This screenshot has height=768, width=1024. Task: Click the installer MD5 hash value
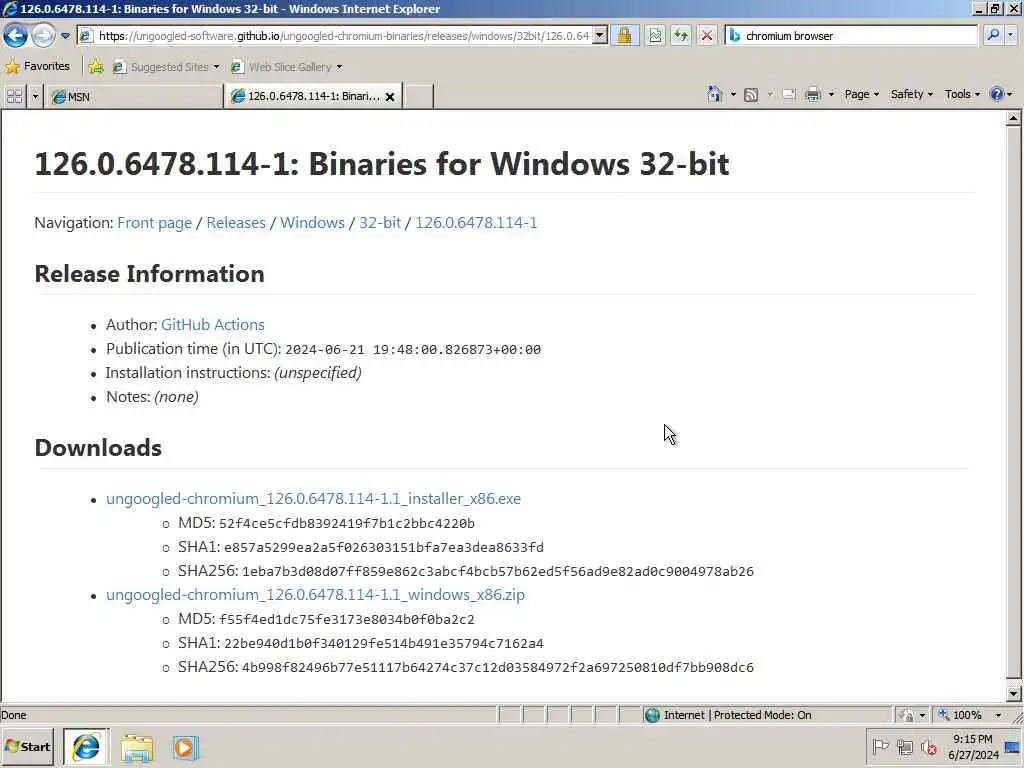(x=347, y=524)
